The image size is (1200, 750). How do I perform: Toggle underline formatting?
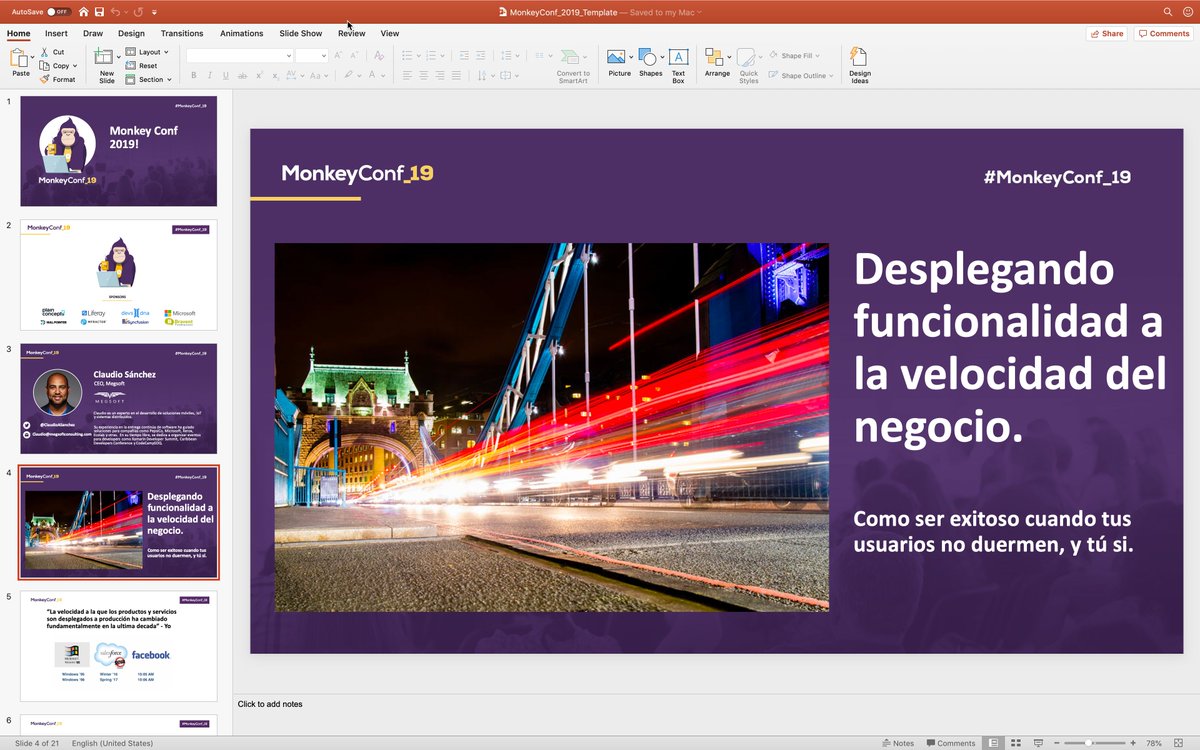pos(226,75)
